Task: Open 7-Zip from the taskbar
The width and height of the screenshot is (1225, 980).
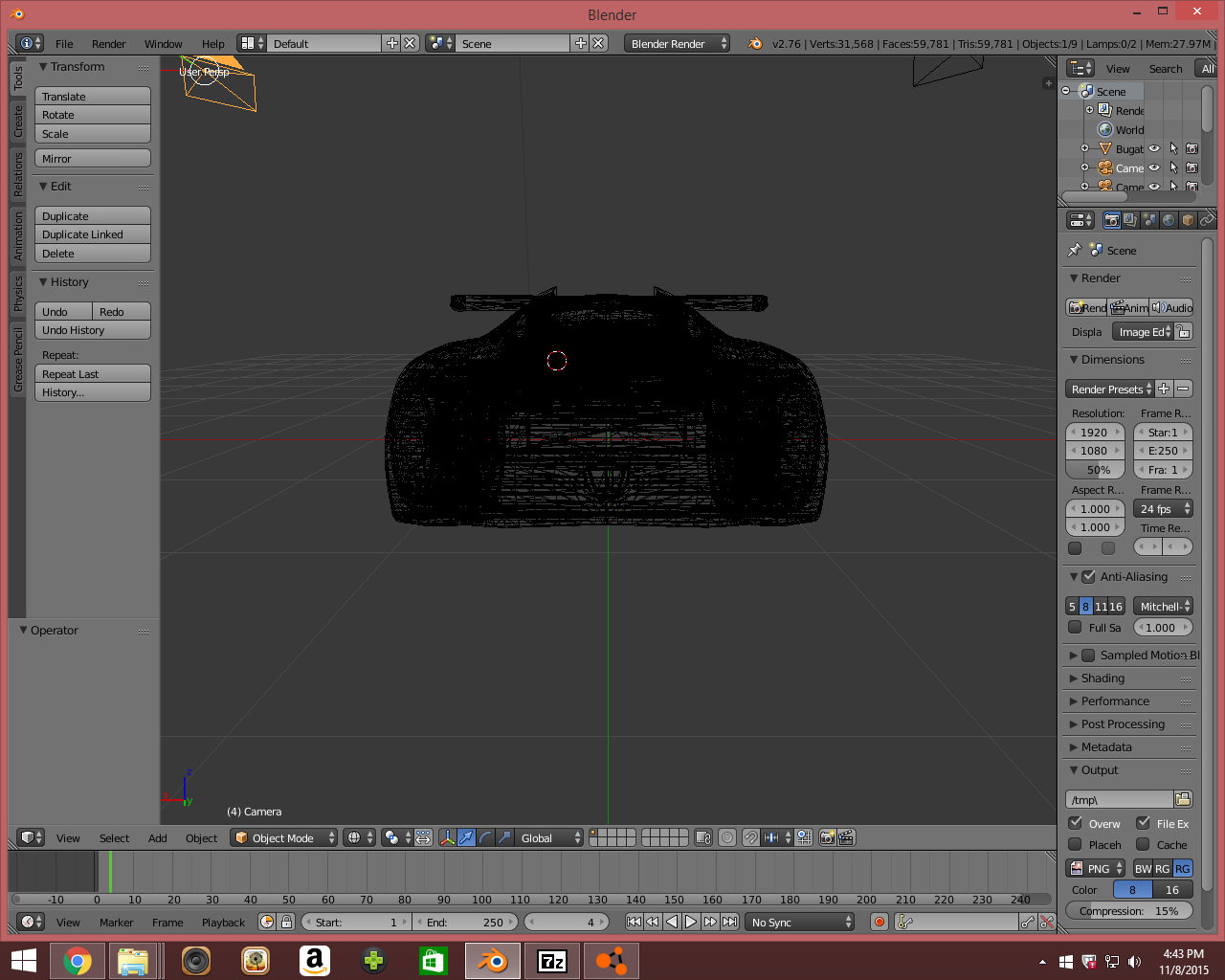Action: [552, 960]
